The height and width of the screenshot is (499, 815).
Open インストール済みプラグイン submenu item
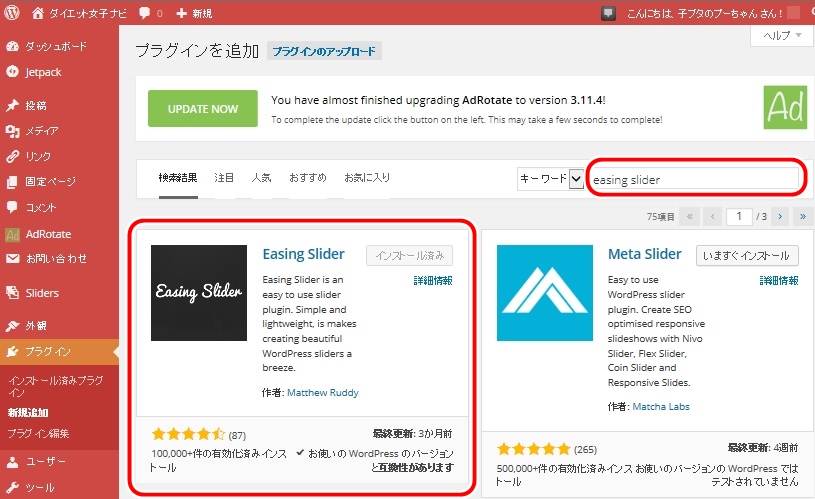pos(56,386)
